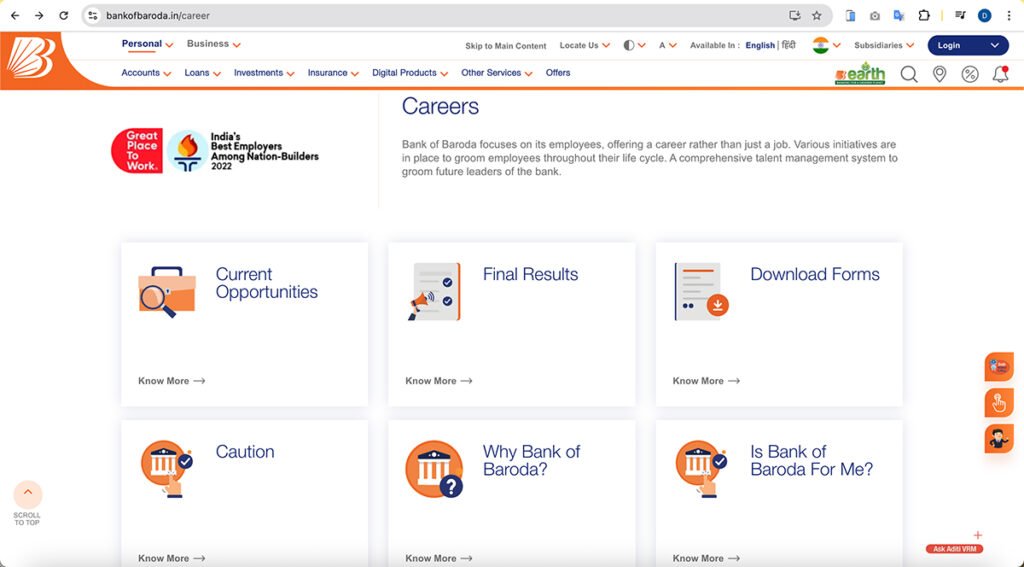The width and height of the screenshot is (1024, 567).
Task: Bookmark the page with the star icon
Action: 816,16
